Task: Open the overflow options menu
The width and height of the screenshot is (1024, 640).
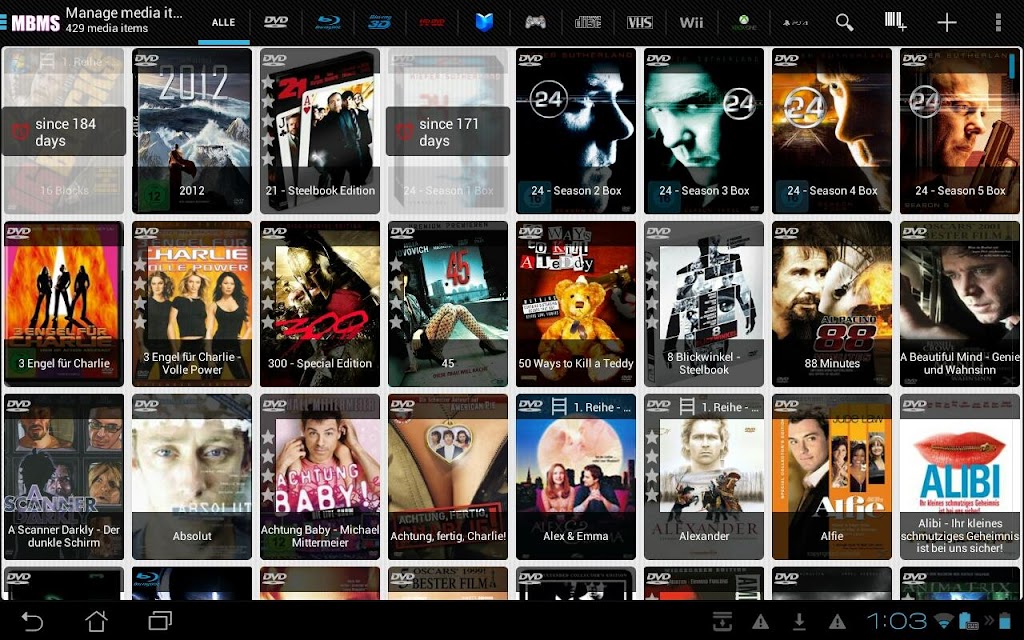Action: click(x=998, y=22)
